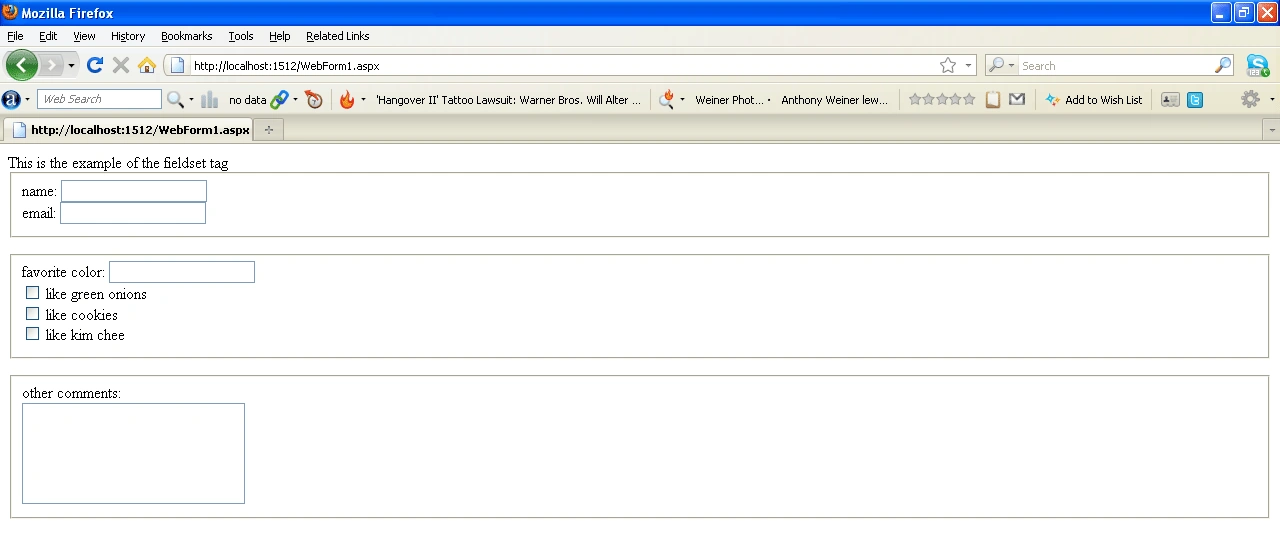This screenshot has width=1280, height=551.
Task: Open the hot searches dropdown arrow
Action: pos(683,100)
